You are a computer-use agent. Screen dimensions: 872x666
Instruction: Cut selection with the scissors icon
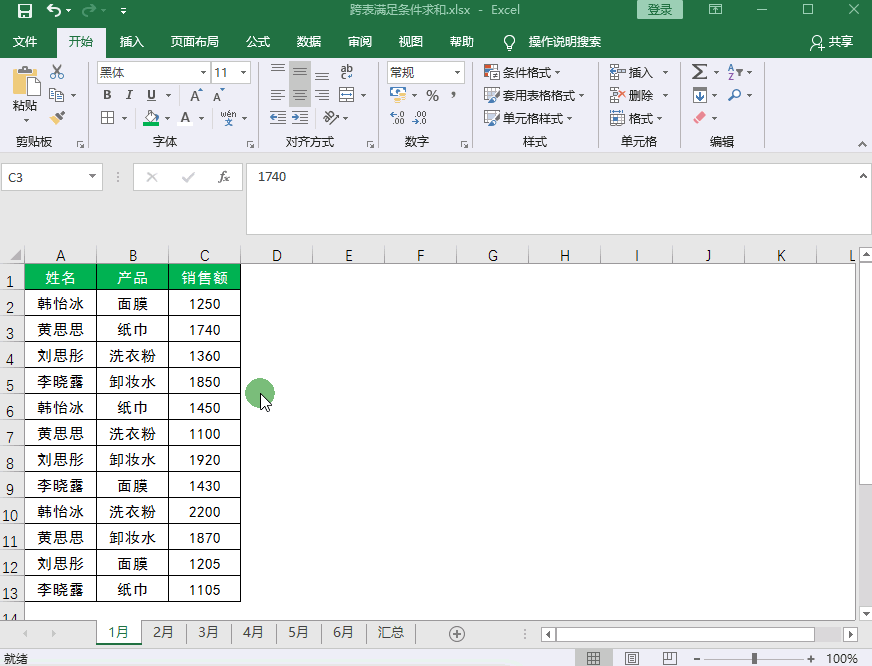coord(57,72)
